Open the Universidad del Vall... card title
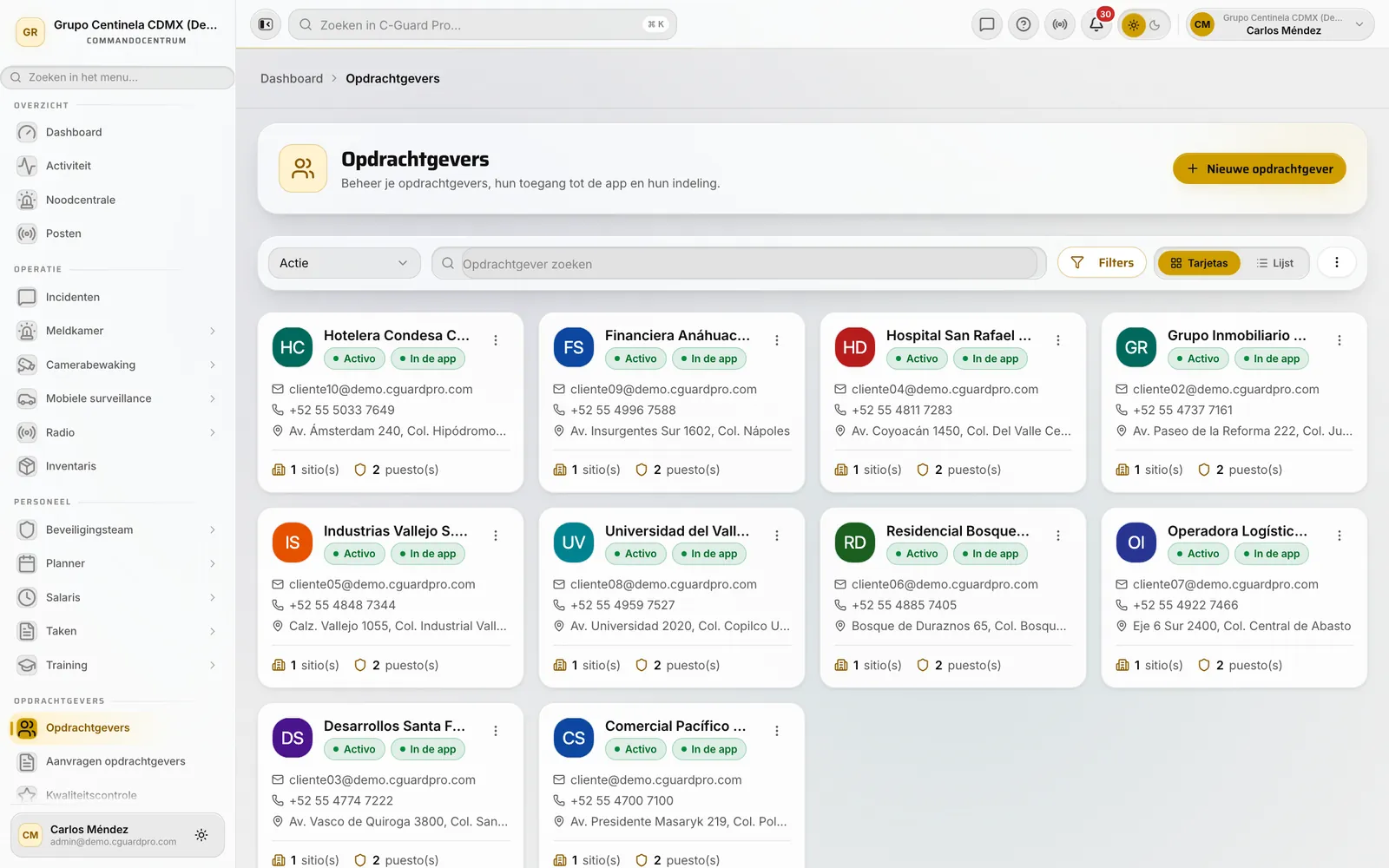Screen dimensions: 1389x868 [677, 530]
